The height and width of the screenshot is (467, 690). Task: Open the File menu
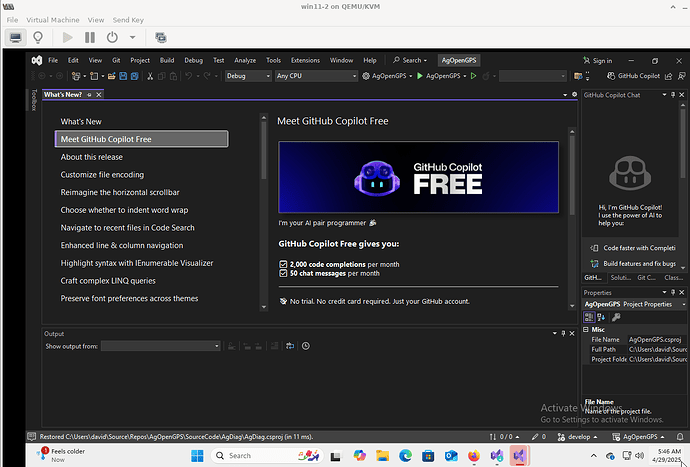click(53, 60)
